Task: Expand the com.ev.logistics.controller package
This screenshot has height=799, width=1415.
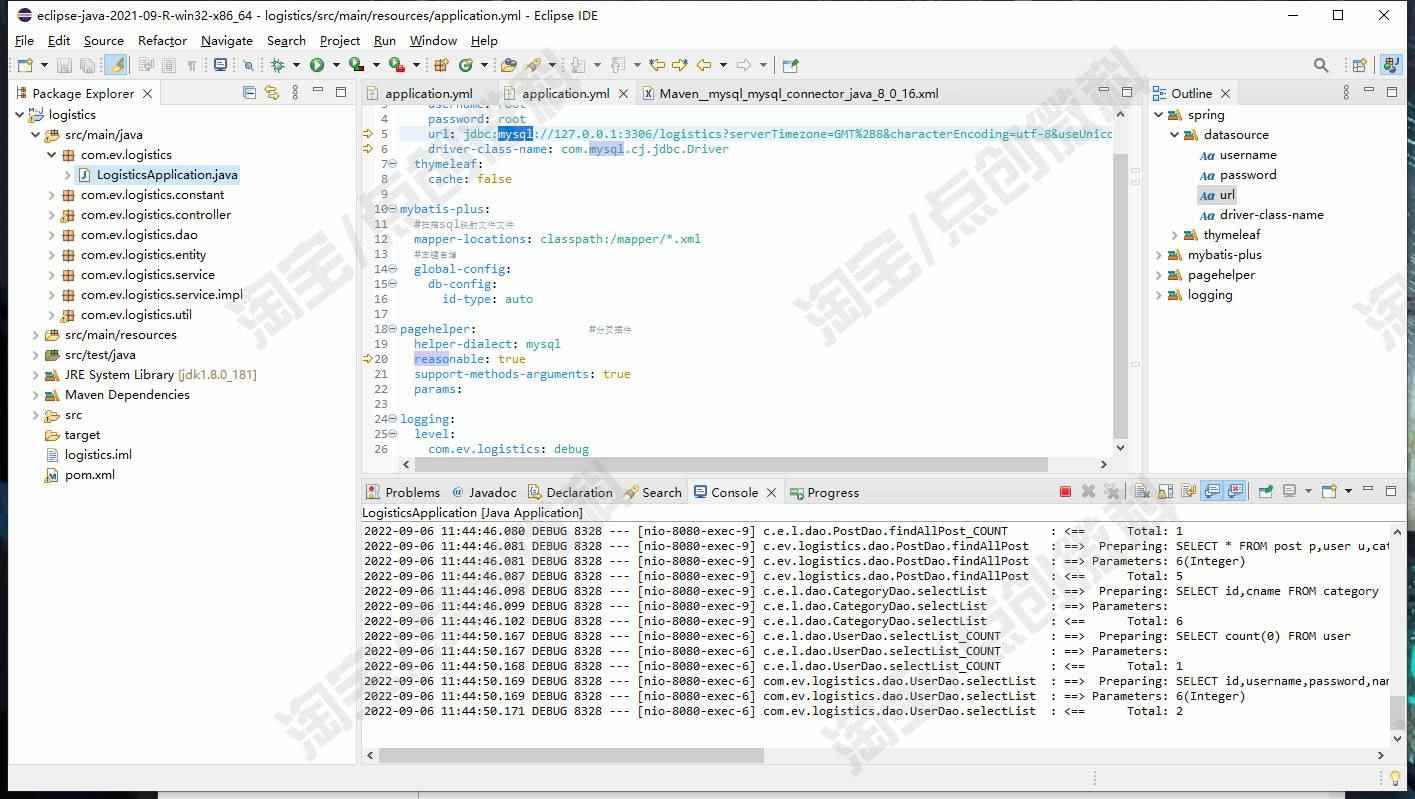Action: click(x=52, y=215)
